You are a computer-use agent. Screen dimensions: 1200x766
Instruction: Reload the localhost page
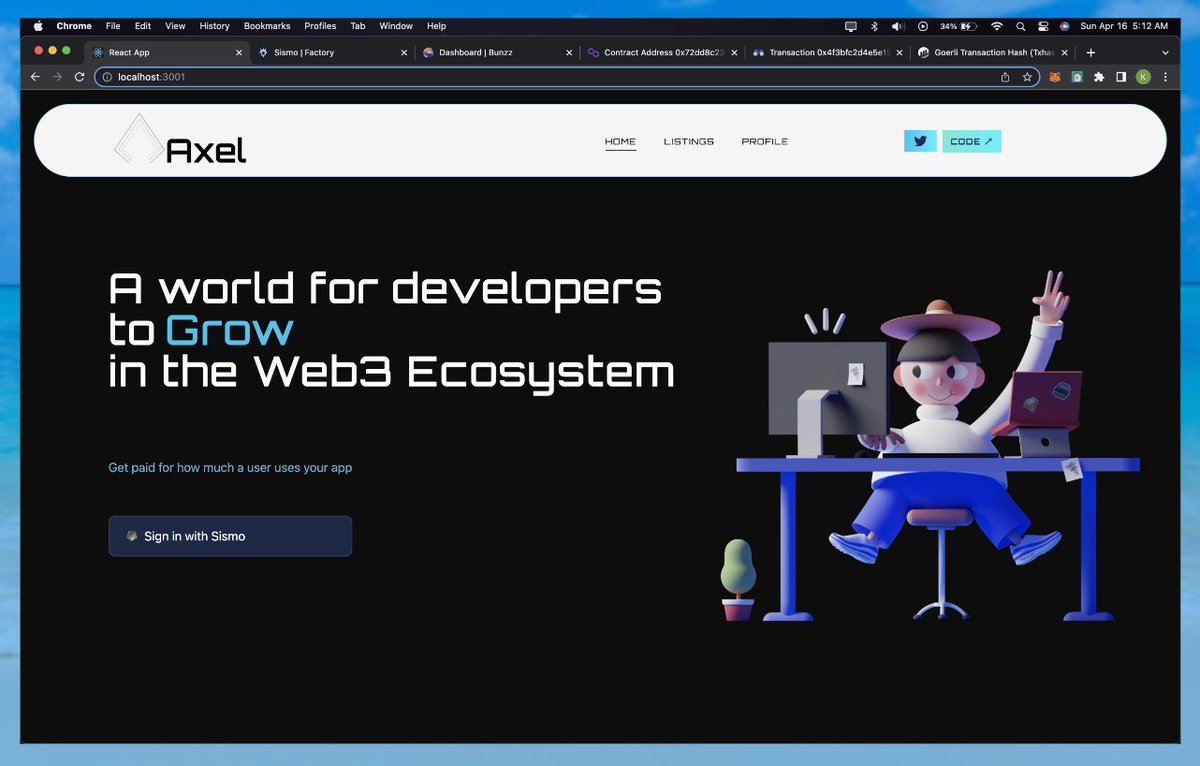80,77
